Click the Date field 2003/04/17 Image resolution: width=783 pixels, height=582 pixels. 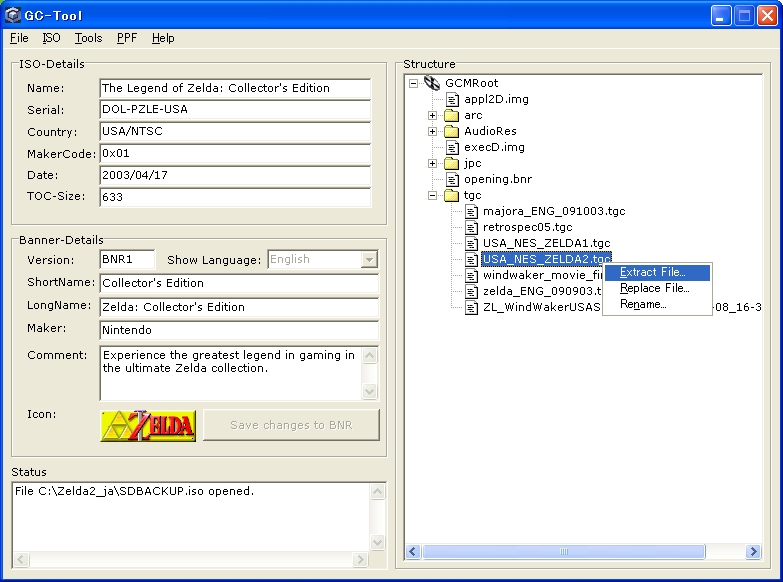pos(235,175)
